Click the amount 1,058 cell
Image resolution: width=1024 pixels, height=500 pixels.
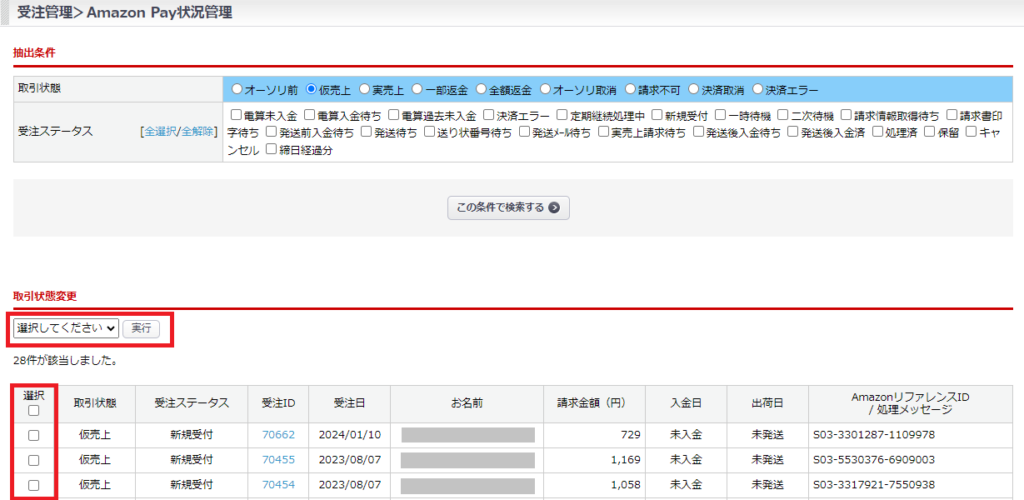(x=594, y=485)
